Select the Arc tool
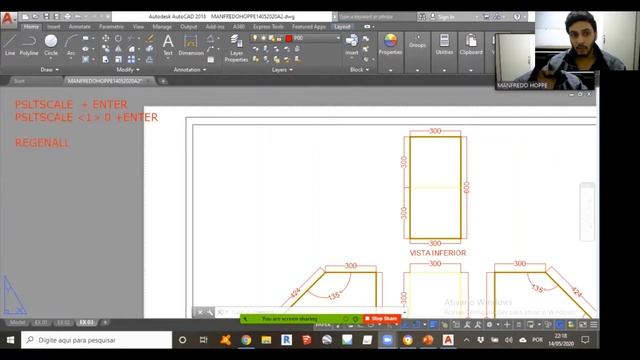This screenshot has height=360, width=640. [71, 45]
